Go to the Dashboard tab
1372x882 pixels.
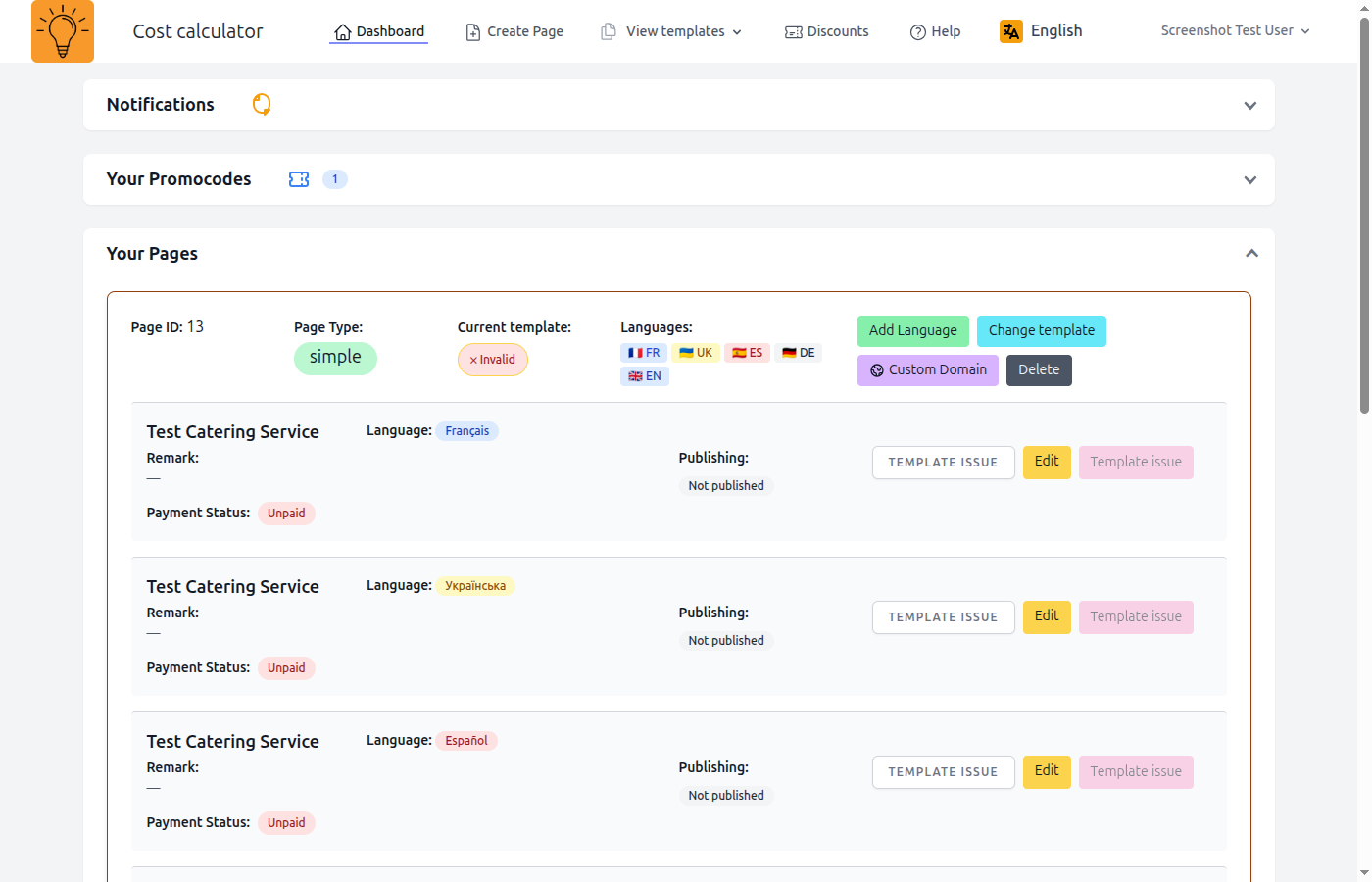(379, 31)
